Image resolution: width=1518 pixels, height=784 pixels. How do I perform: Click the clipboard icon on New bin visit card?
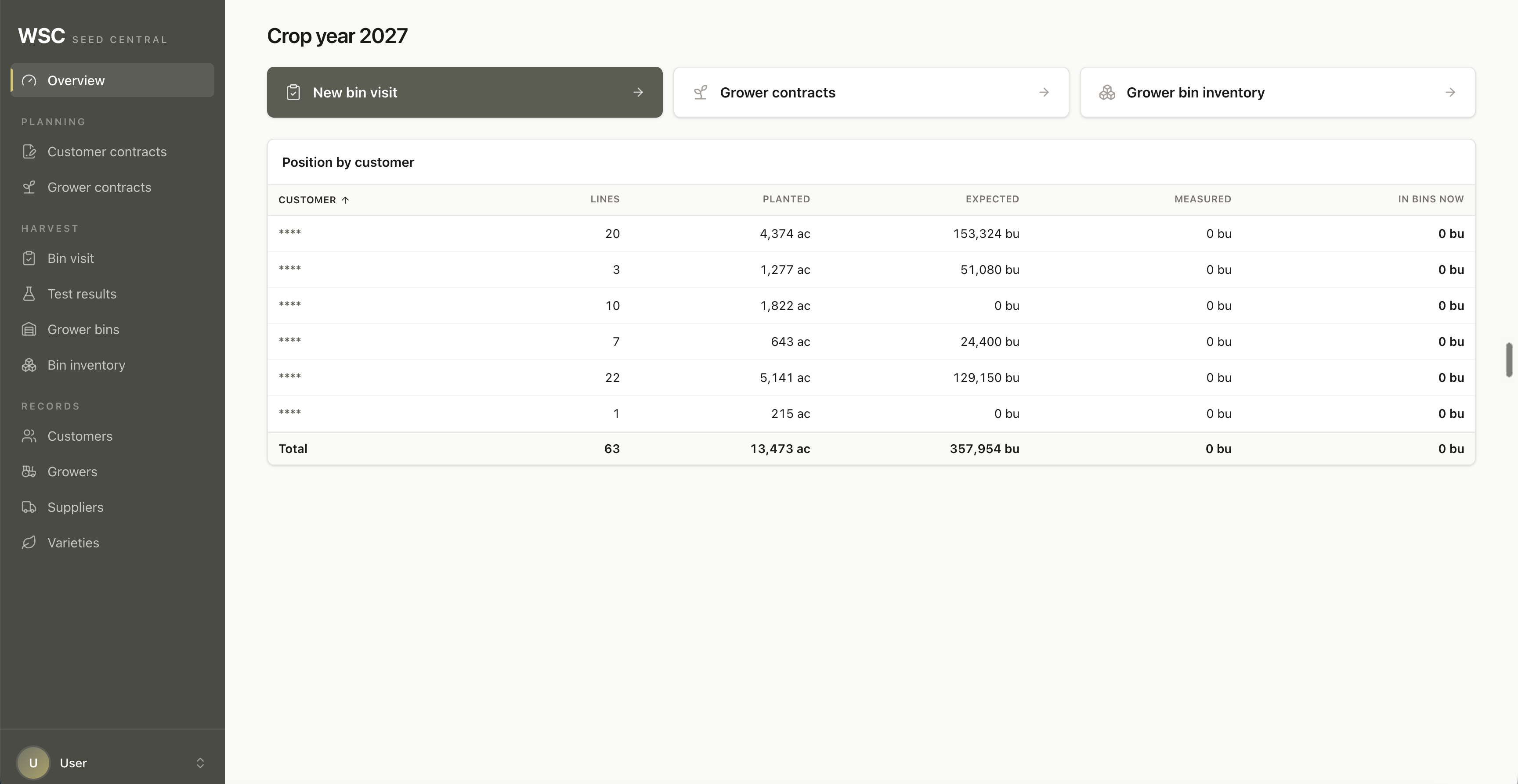(x=293, y=93)
